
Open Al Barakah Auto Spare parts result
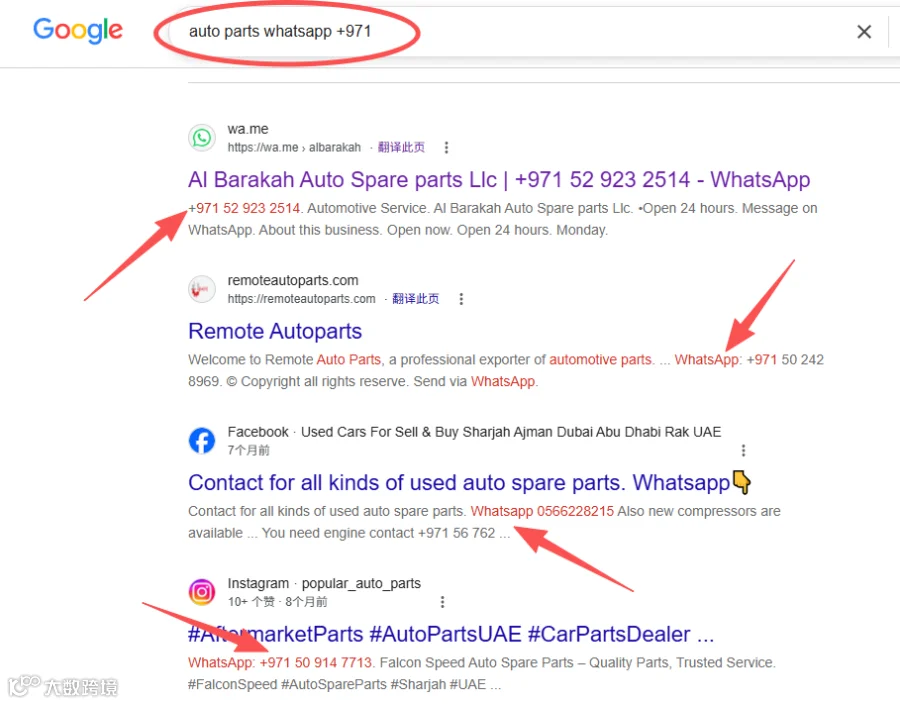499,180
